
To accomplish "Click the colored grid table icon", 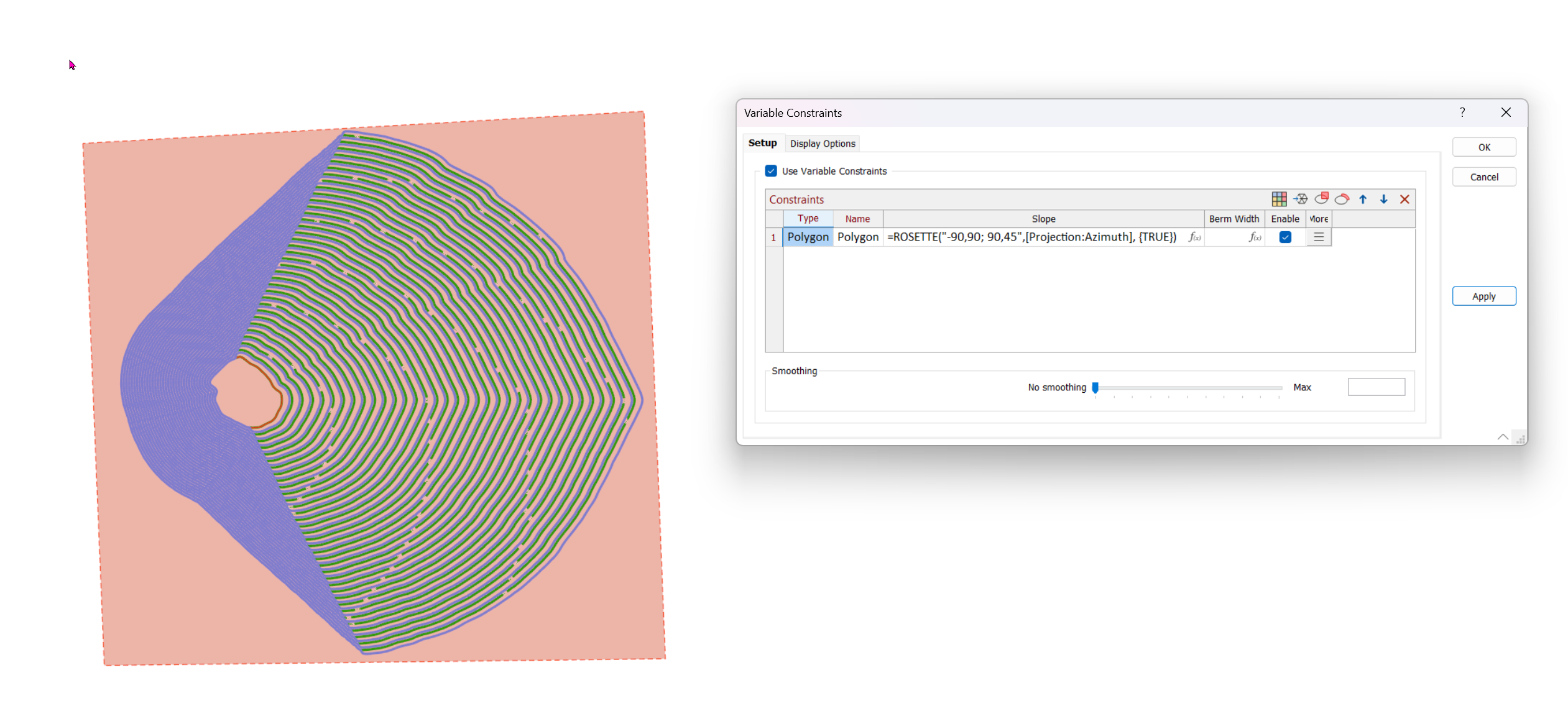I will tap(1279, 199).
